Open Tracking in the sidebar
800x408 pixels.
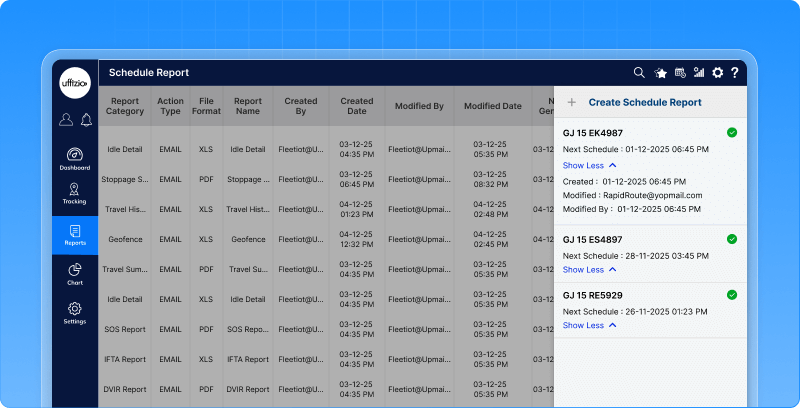coord(75,193)
